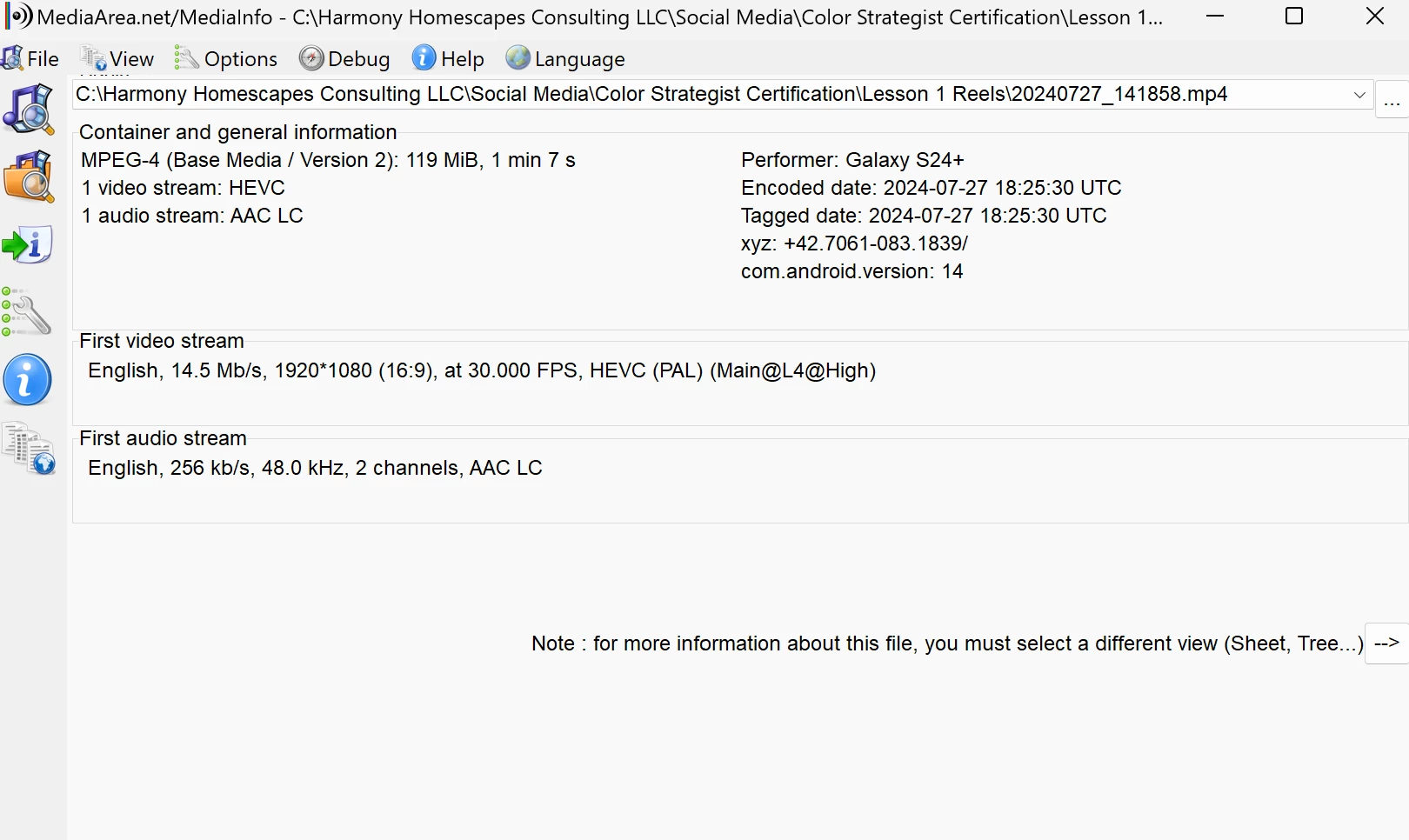Click '1 audio stream: AAC LC' line
1409x840 pixels.
coord(192,216)
